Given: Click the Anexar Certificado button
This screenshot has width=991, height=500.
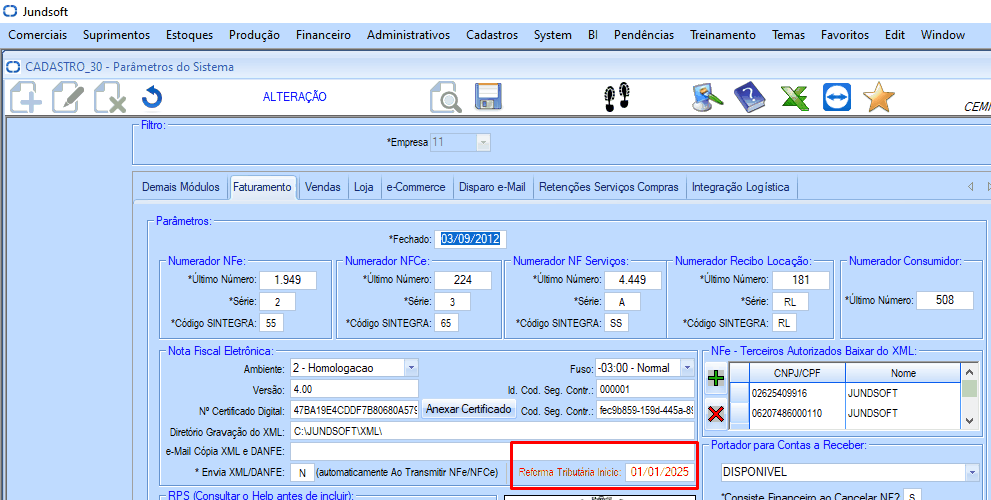Looking at the screenshot, I should pos(469,410).
